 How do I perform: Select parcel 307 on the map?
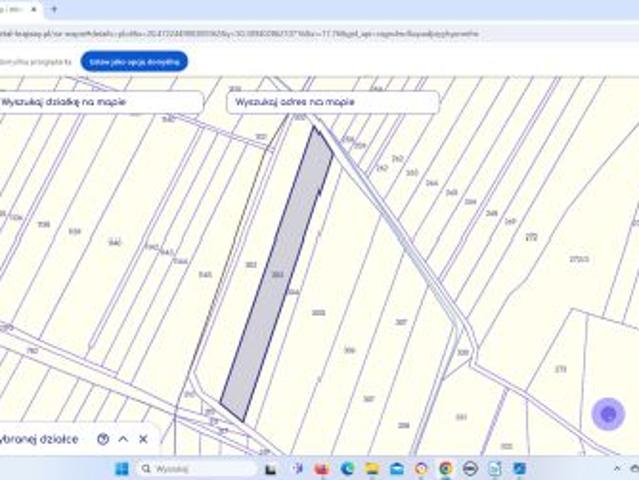pyautogui.click(x=401, y=322)
